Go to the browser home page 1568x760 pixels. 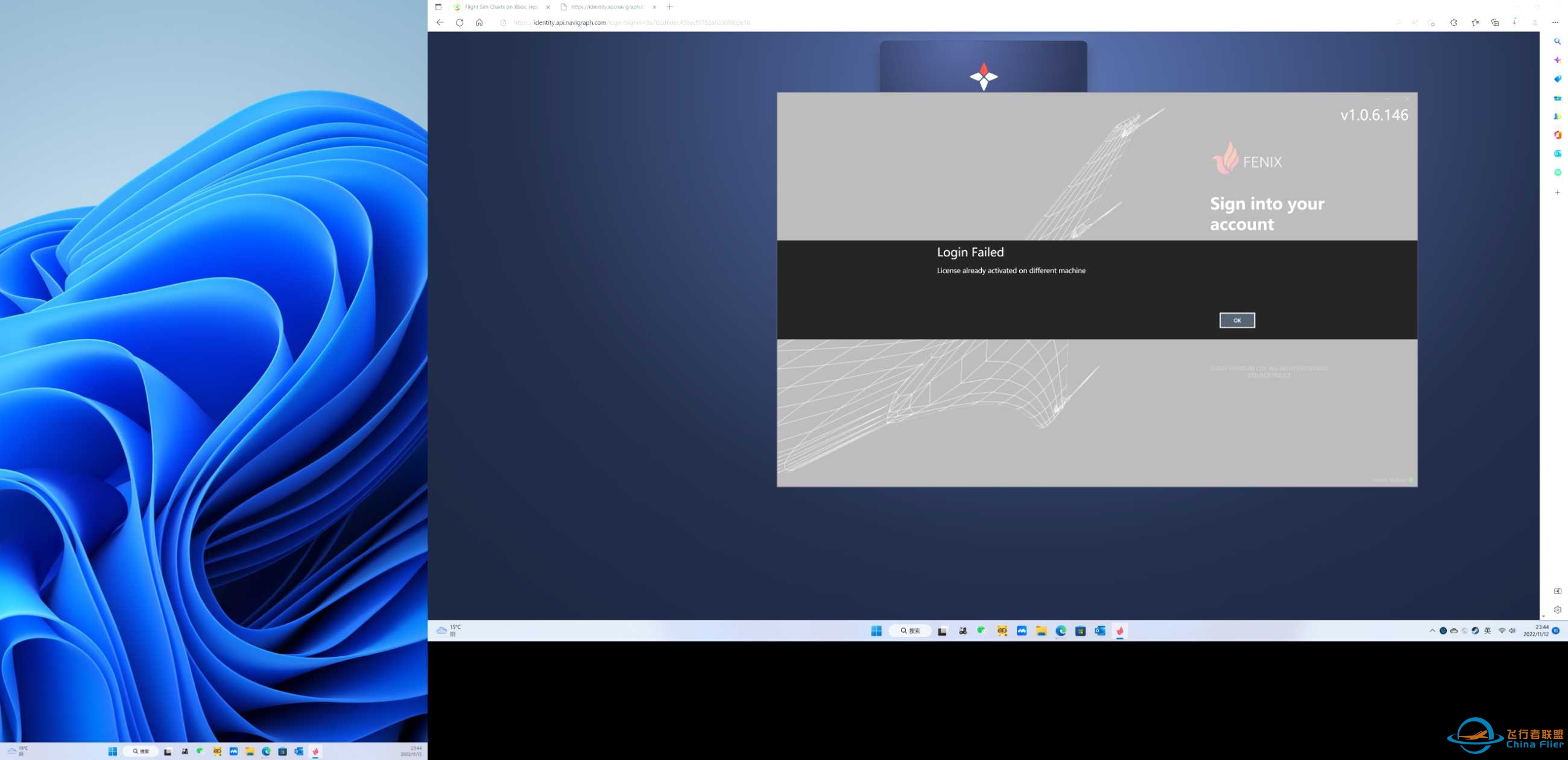(479, 22)
